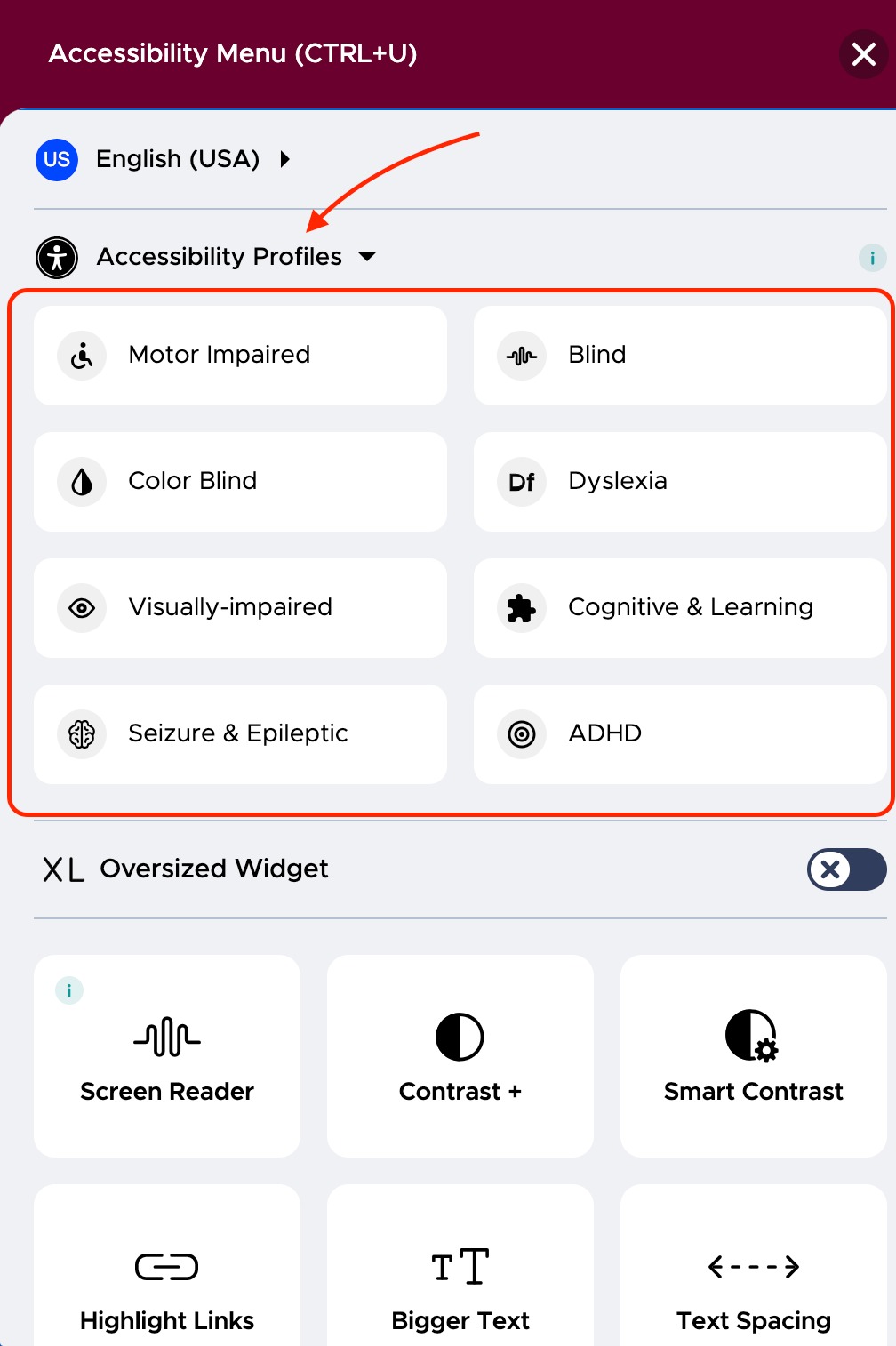Select the Seizure & Epileptic brain icon
Screen dimensions: 896x1346
pos(81,734)
